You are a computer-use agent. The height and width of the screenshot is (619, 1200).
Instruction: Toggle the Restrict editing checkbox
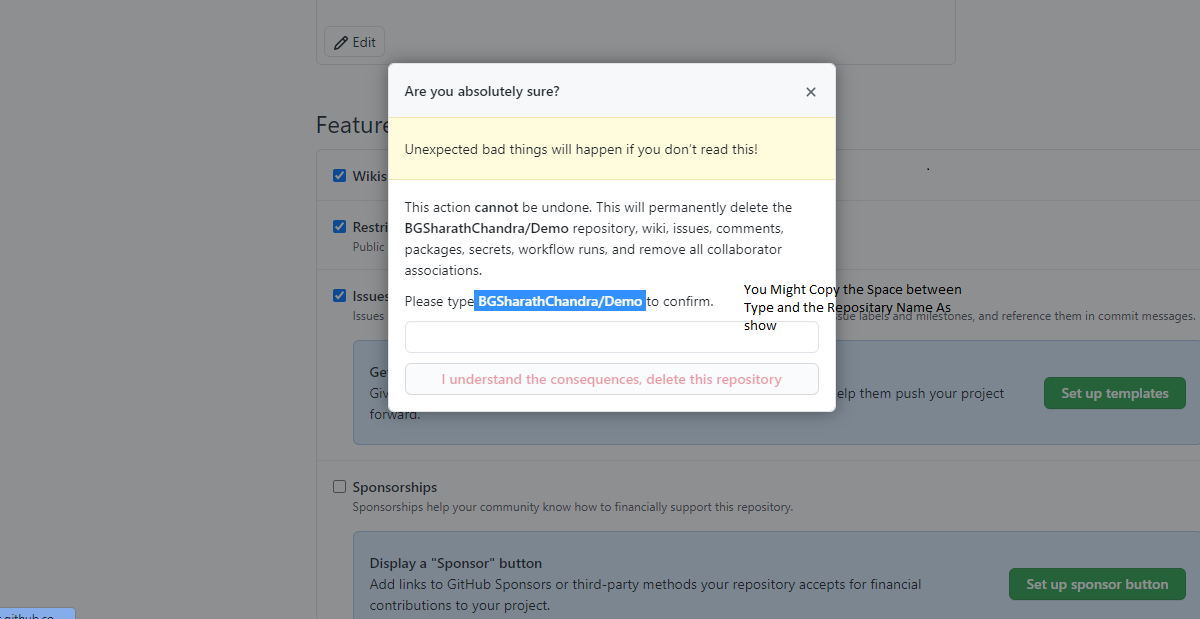[340, 227]
